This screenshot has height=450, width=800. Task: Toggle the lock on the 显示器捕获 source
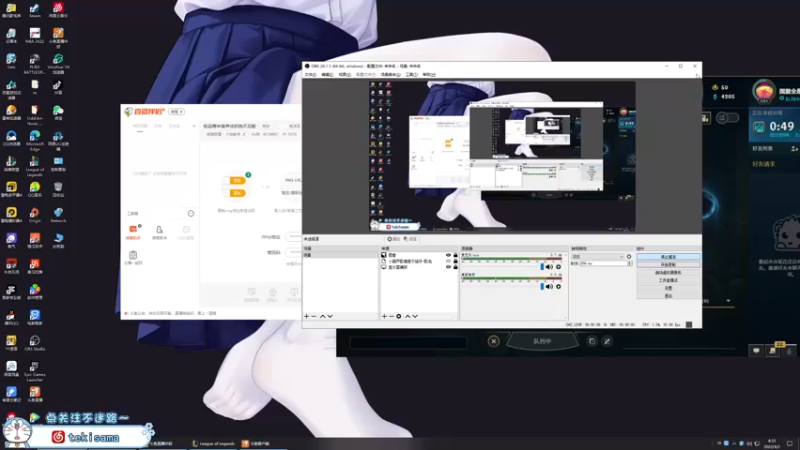(456, 267)
